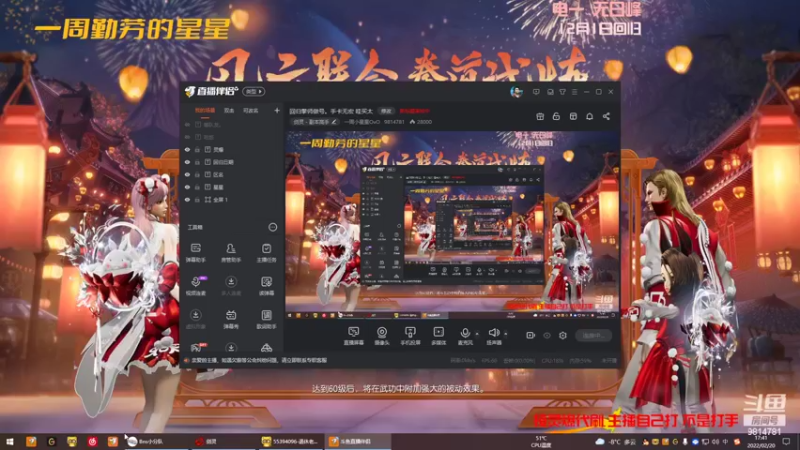The width and height of the screenshot is (800, 450).
Task: Click the live preview canvas
Action: click(x=453, y=225)
